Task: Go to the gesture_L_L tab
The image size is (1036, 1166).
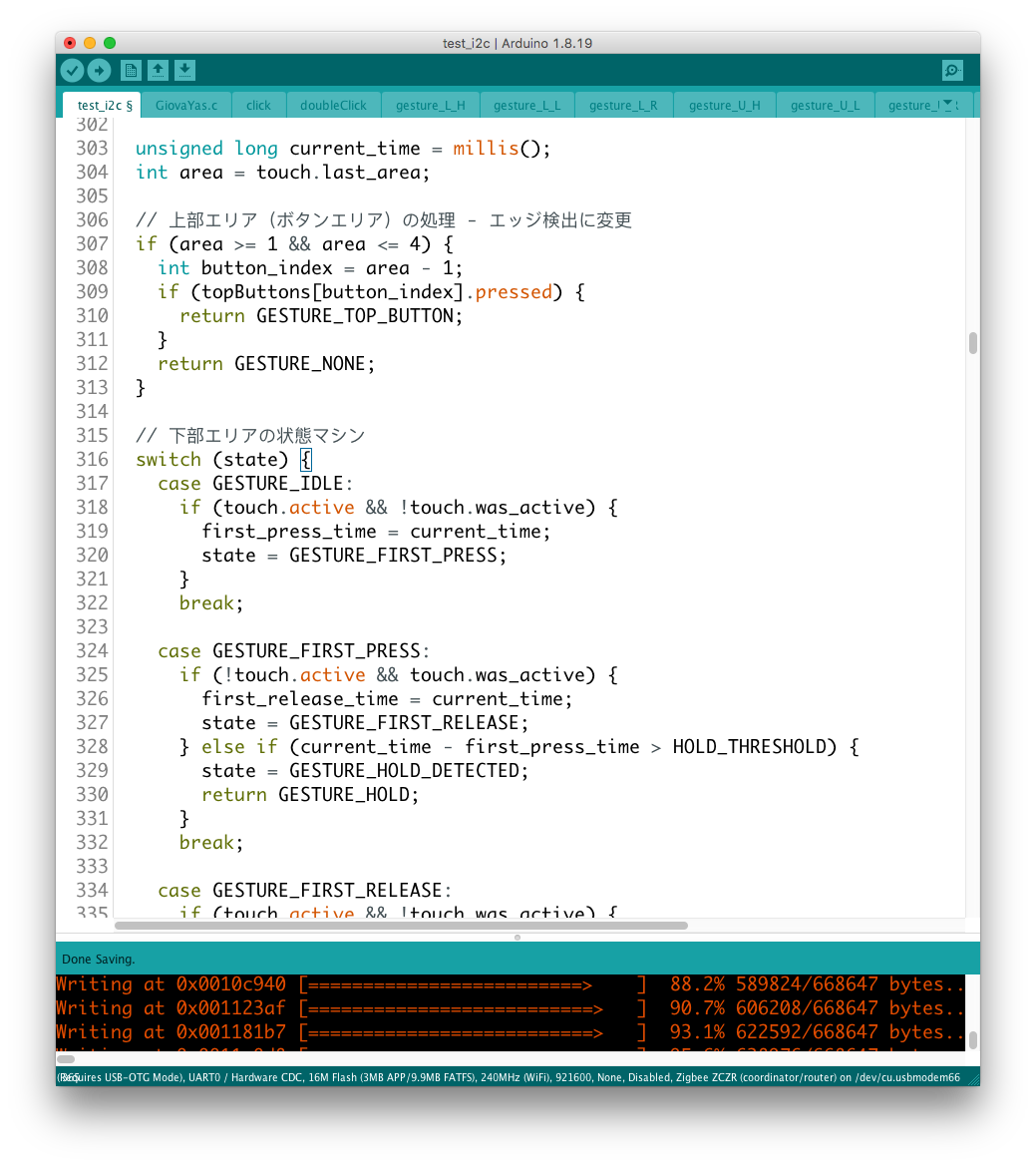Action: (526, 105)
